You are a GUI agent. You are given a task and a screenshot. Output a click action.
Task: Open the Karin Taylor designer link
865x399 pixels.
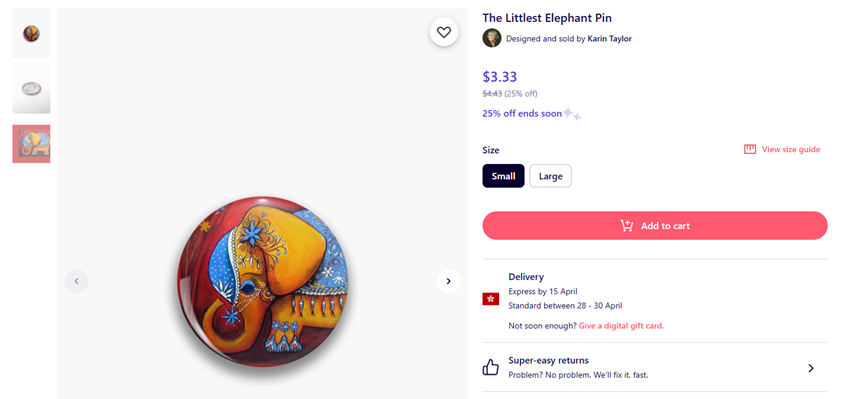pos(610,39)
